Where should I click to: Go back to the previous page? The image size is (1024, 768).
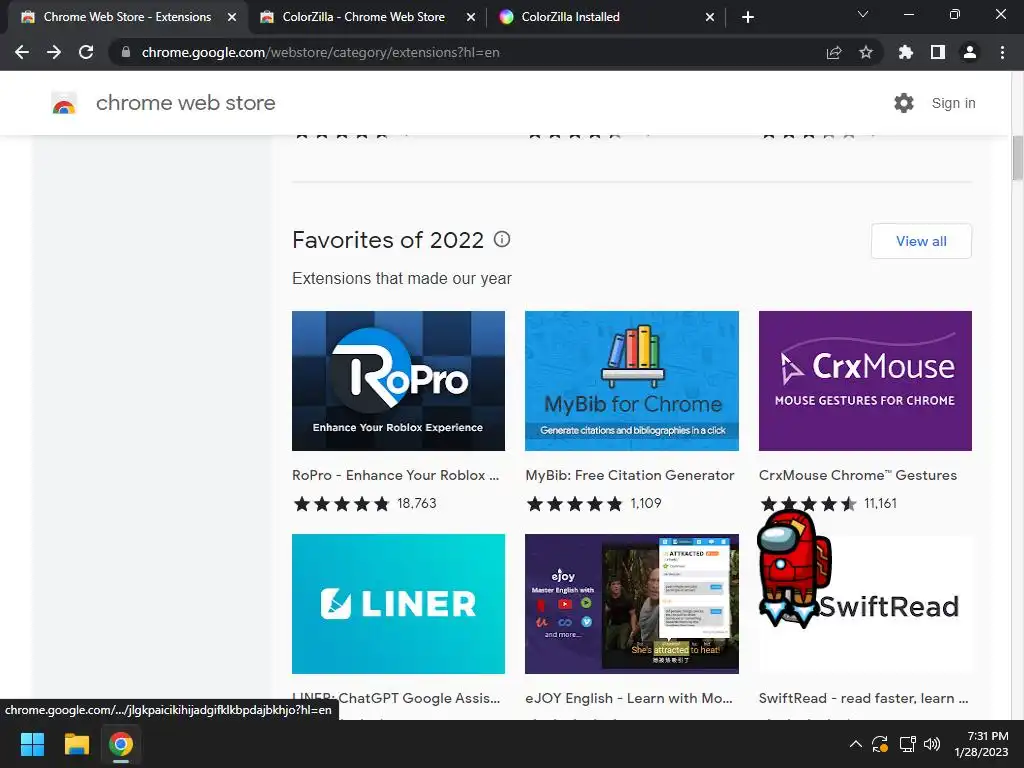click(22, 52)
